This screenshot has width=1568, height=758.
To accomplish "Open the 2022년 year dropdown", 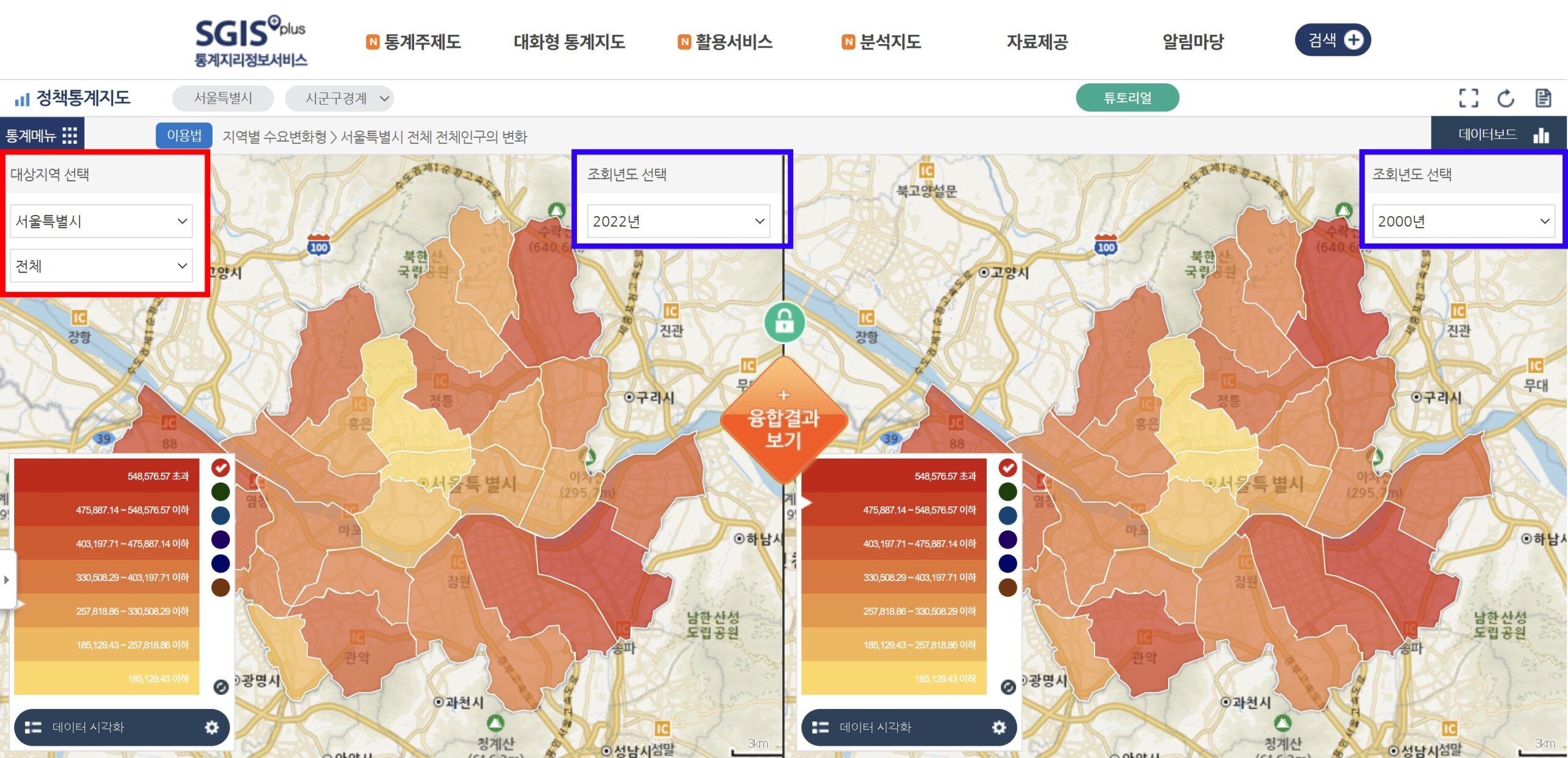I will (679, 221).
